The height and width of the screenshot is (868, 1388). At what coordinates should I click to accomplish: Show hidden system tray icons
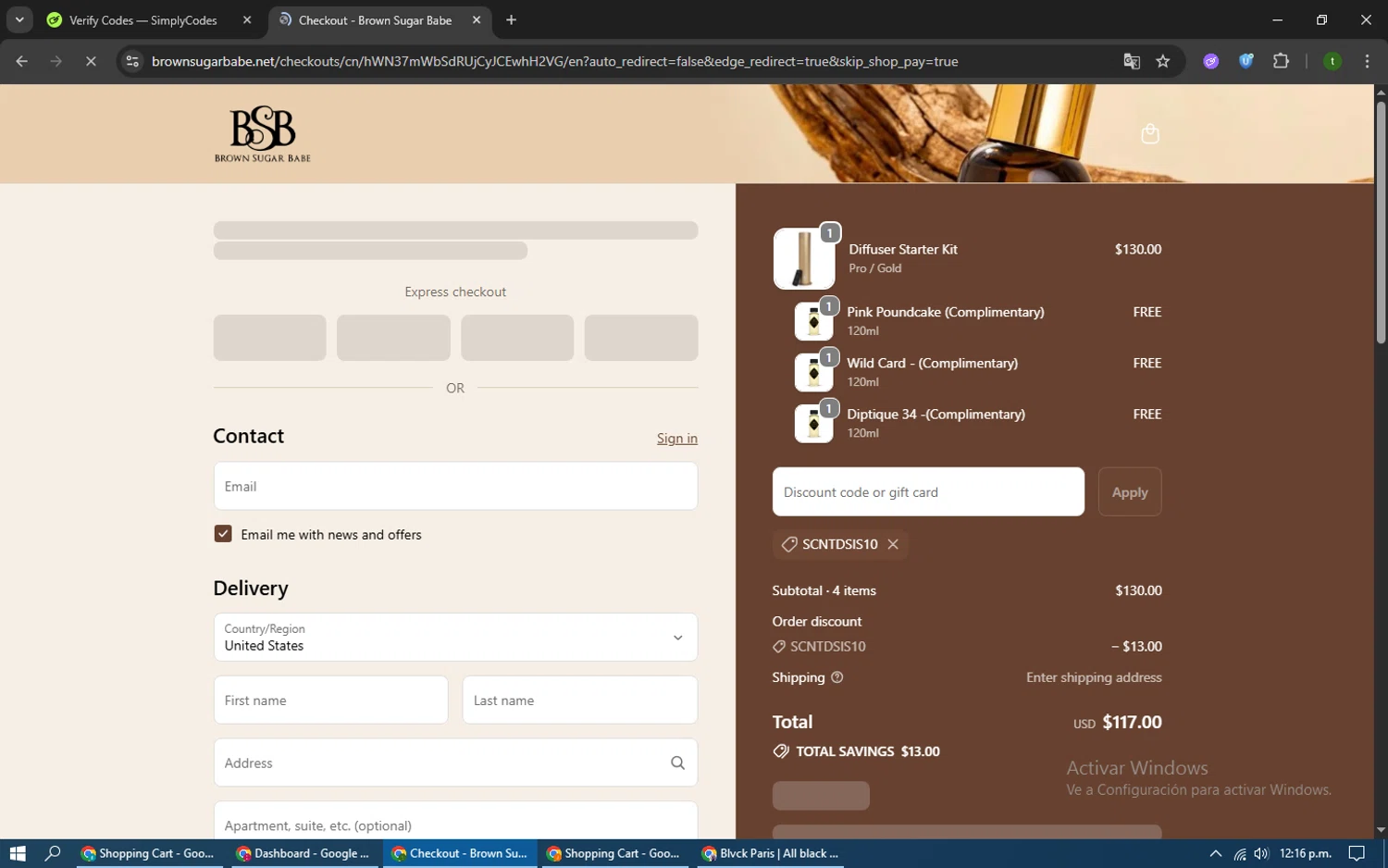point(1216,853)
